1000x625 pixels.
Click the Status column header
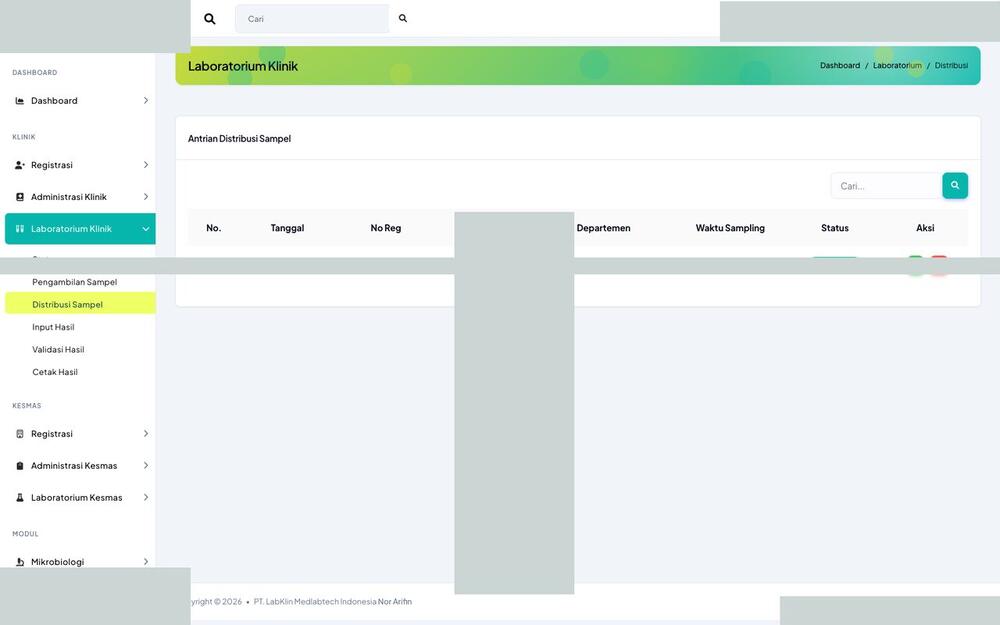tap(835, 228)
